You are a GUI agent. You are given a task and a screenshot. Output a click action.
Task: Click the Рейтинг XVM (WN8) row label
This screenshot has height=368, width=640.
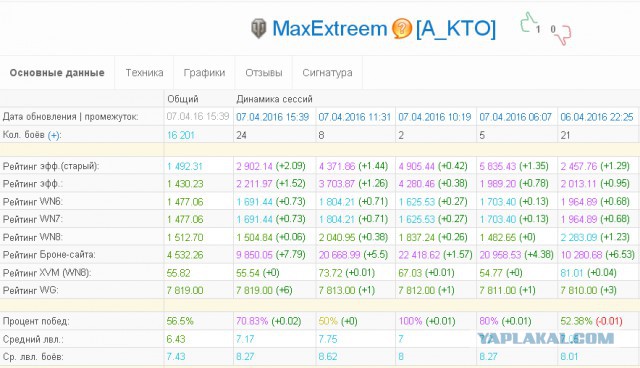click(47, 273)
